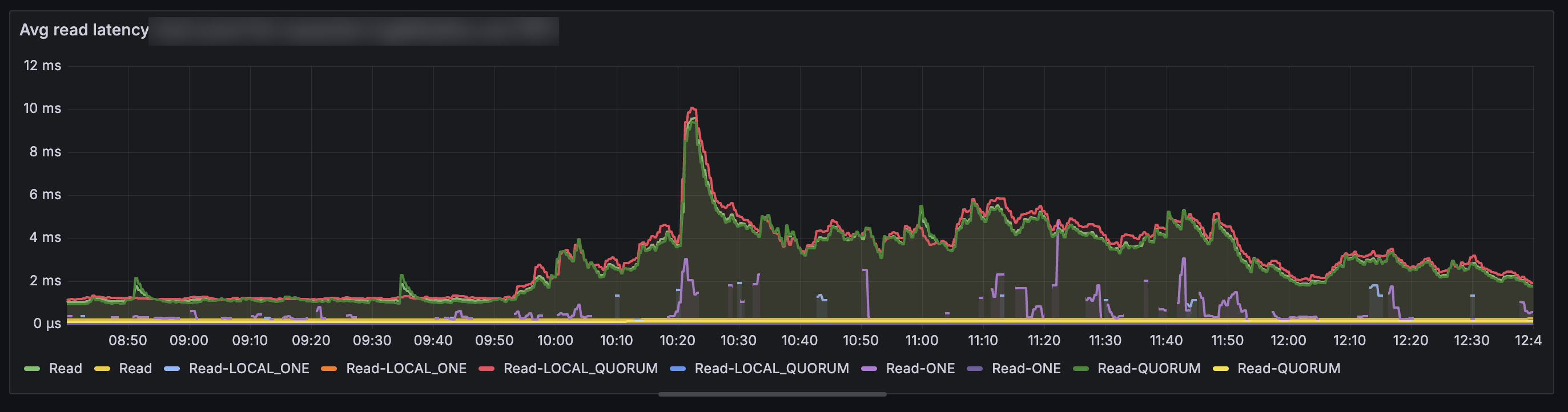
Task: Click the 08:50 time axis label
Action: [128, 340]
